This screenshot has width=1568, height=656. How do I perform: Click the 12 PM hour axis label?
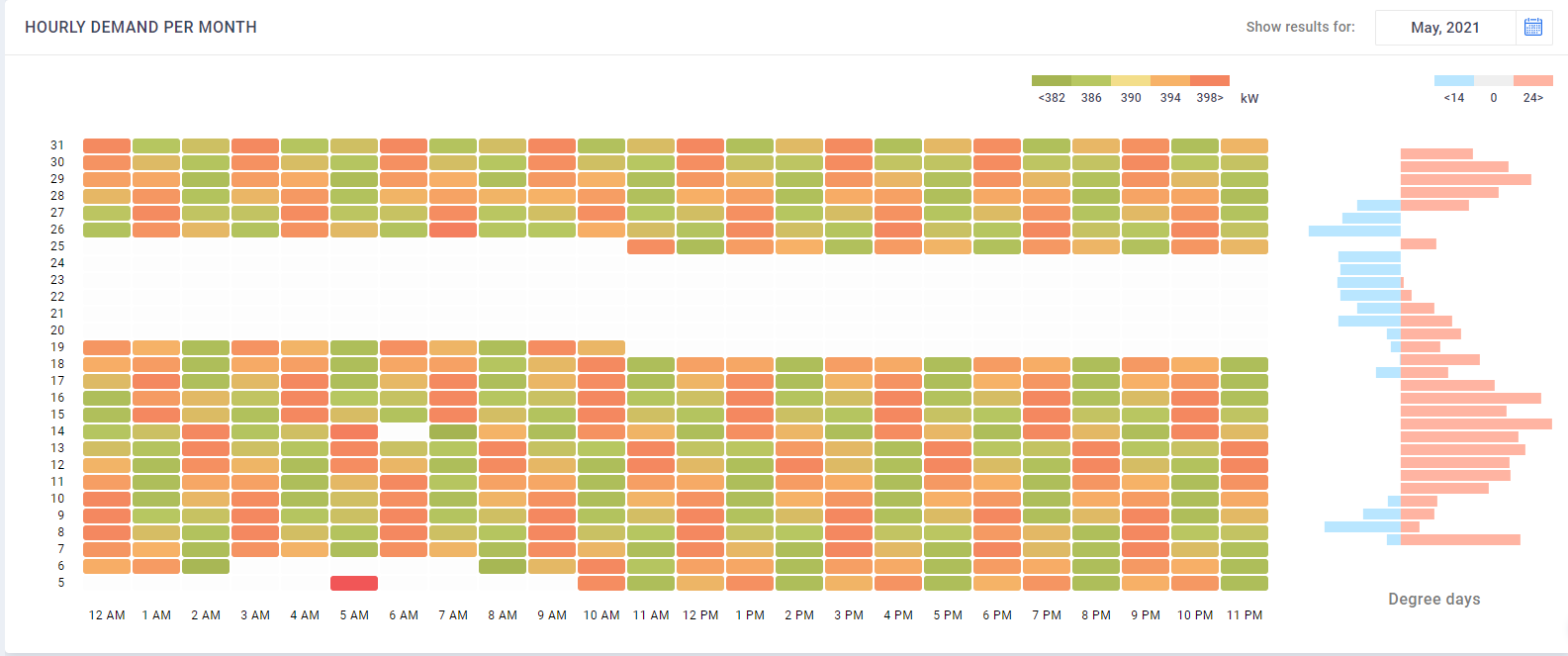(700, 615)
